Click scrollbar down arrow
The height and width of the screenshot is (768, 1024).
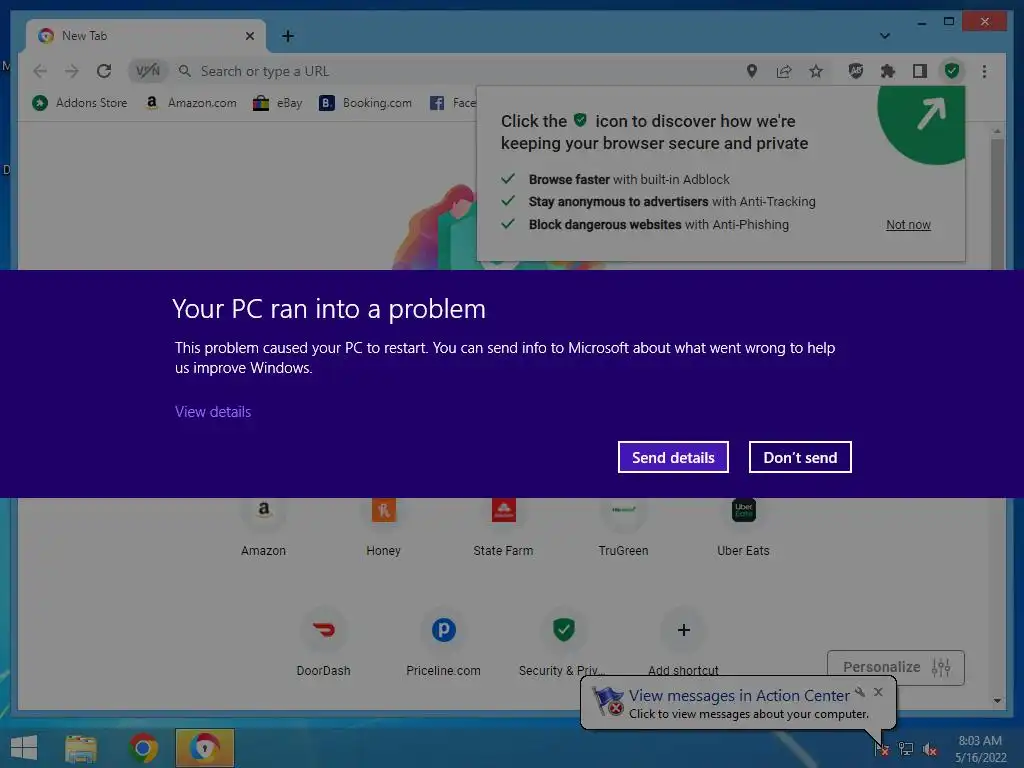tap(997, 701)
